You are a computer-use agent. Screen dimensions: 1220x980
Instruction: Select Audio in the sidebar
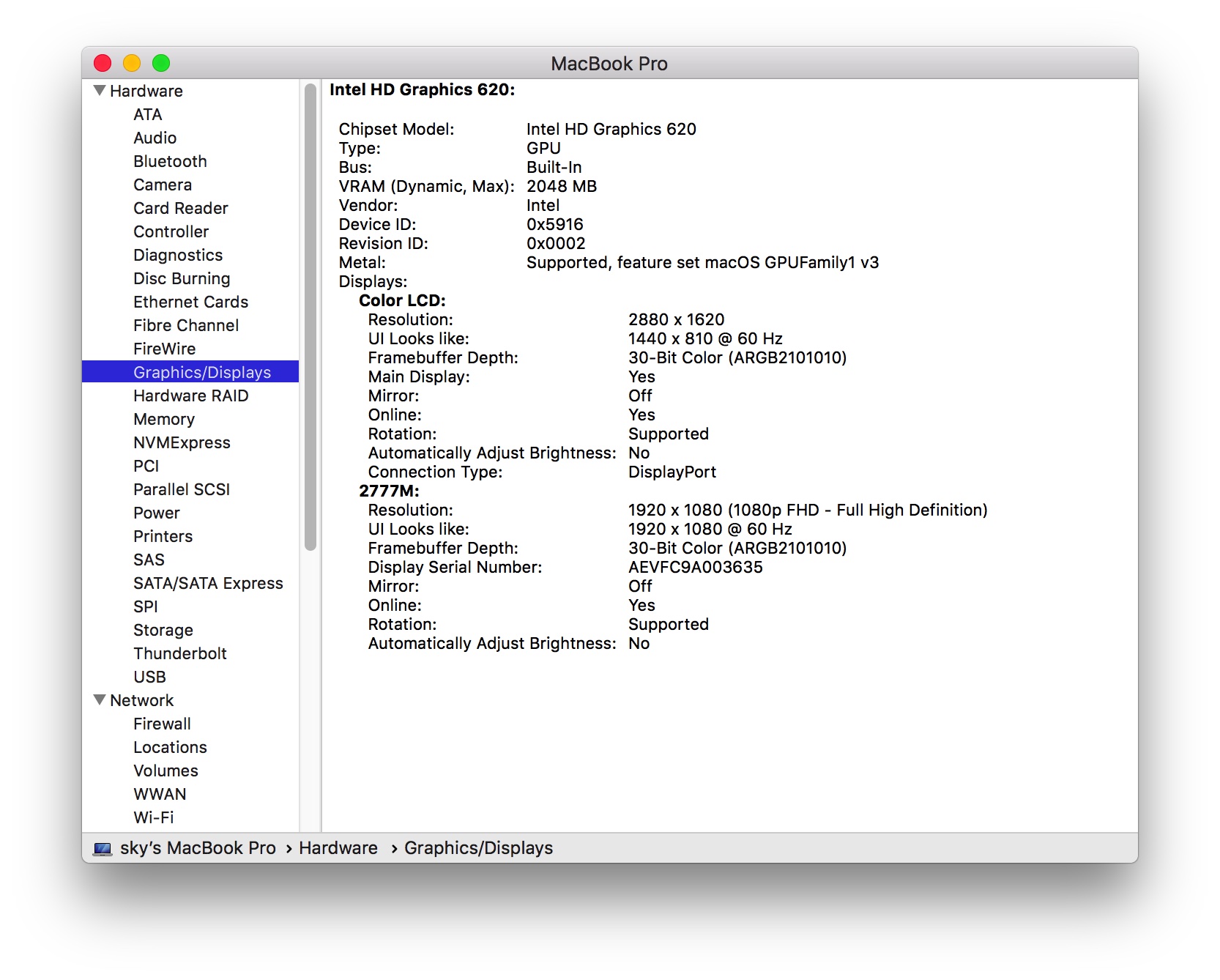pyautogui.click(x=155, y=138)
